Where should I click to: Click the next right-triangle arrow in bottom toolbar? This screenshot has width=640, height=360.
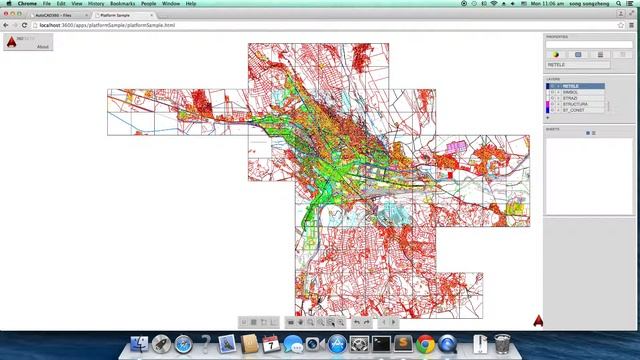point(393,322)
